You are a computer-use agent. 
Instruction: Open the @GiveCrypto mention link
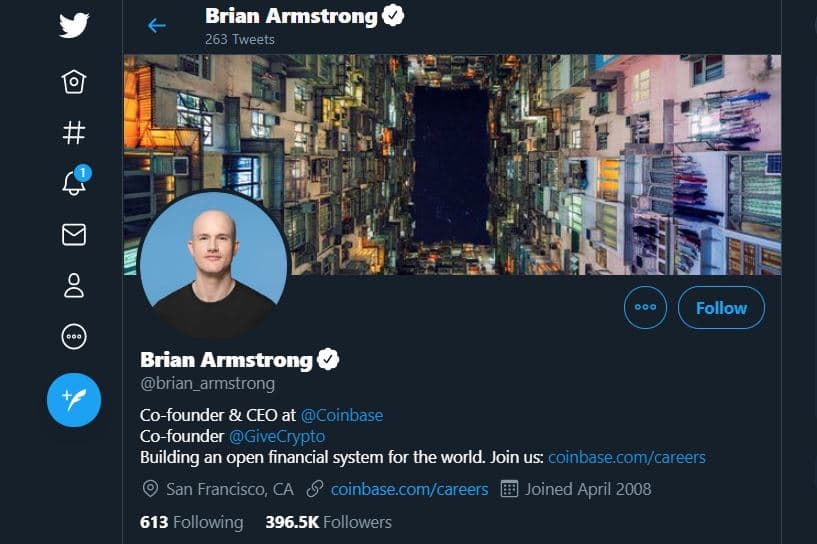coord(277,436)
